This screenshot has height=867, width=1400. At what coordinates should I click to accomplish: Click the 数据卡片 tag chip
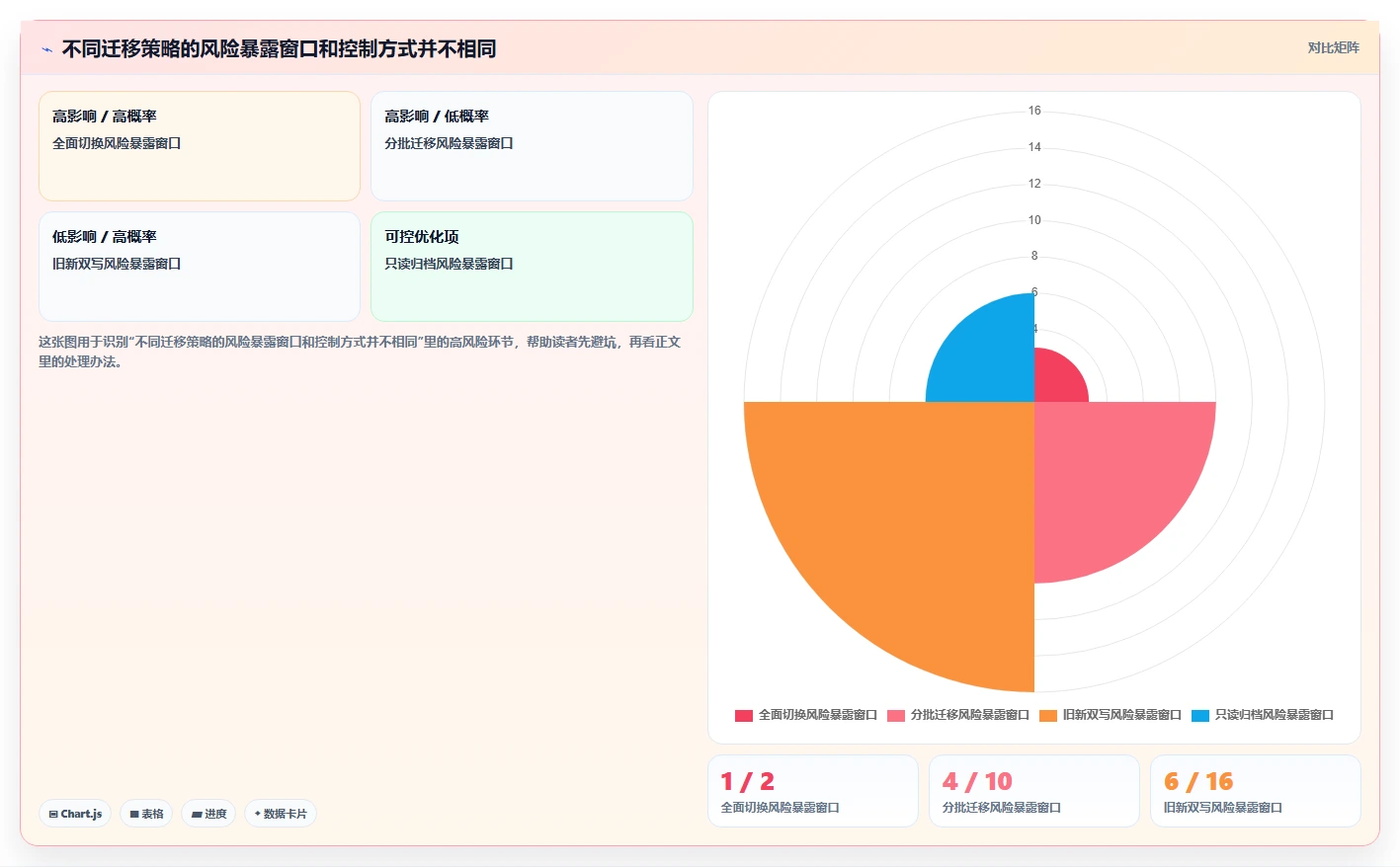[281, 814]
